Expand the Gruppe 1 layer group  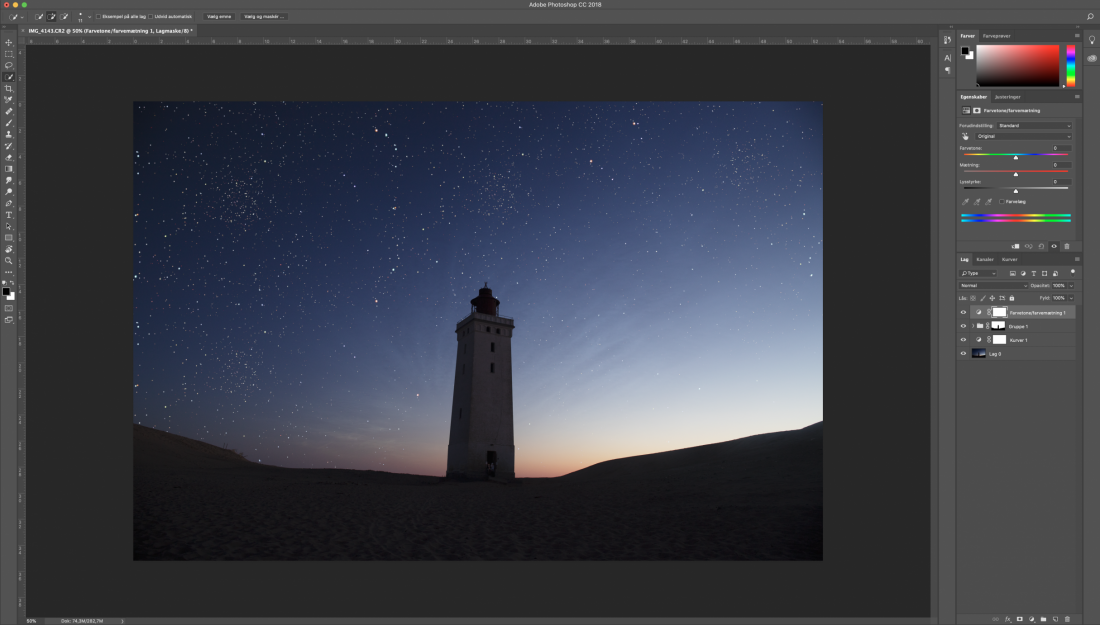pyautogui.click(x=972, y=326)
